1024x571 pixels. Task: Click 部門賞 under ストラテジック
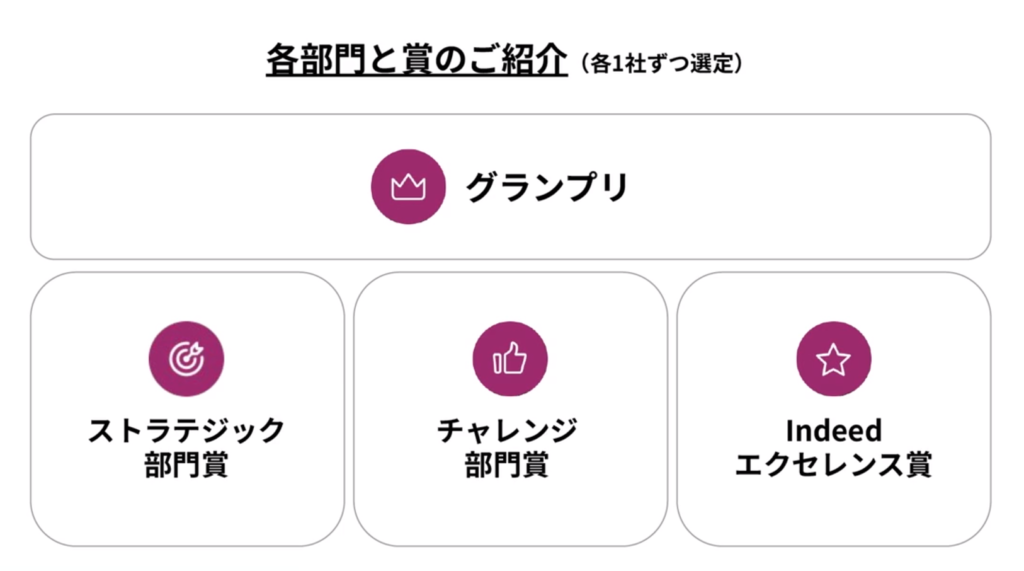tap(186, 465)
